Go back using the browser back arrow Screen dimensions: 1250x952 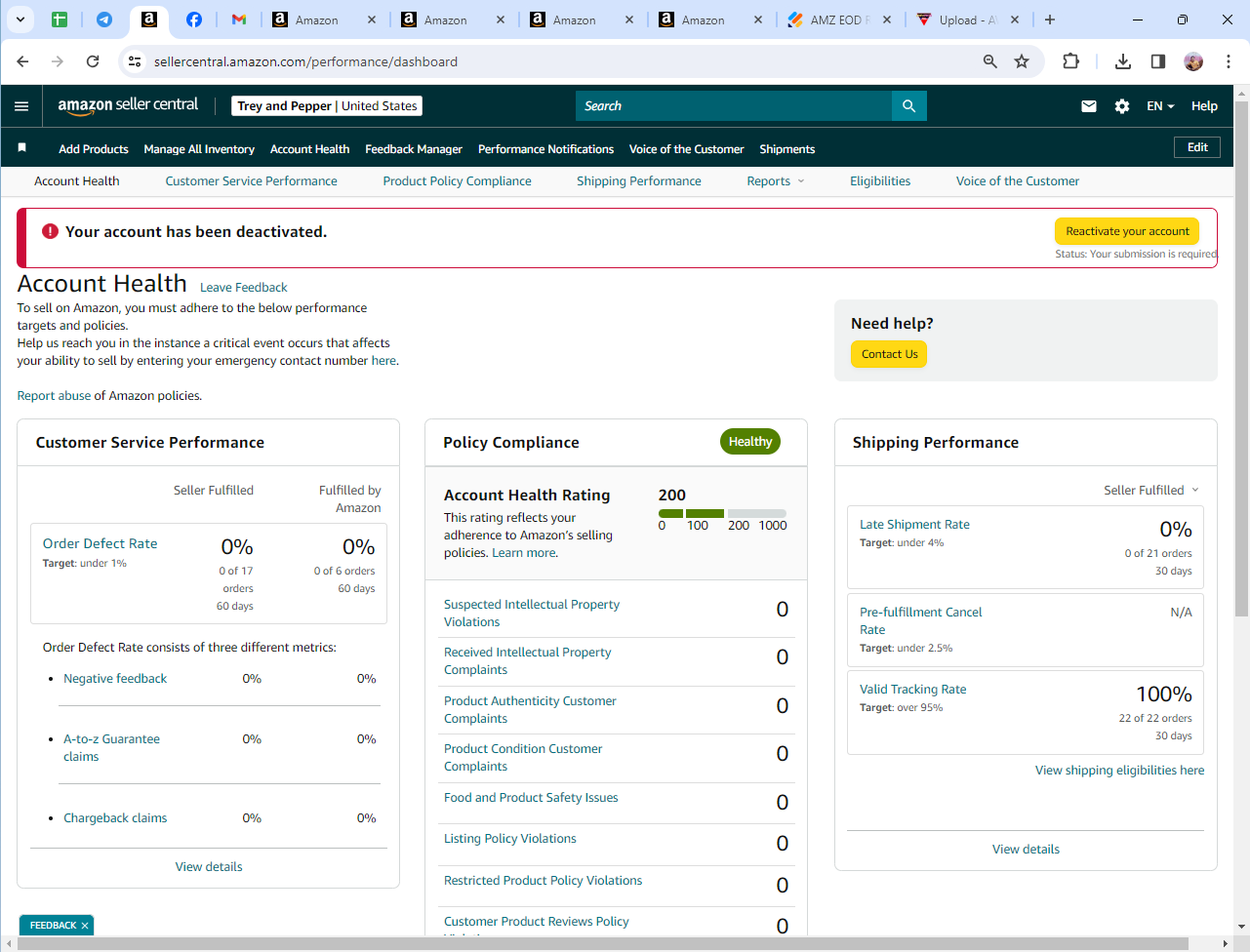click(x=22, y=61)
